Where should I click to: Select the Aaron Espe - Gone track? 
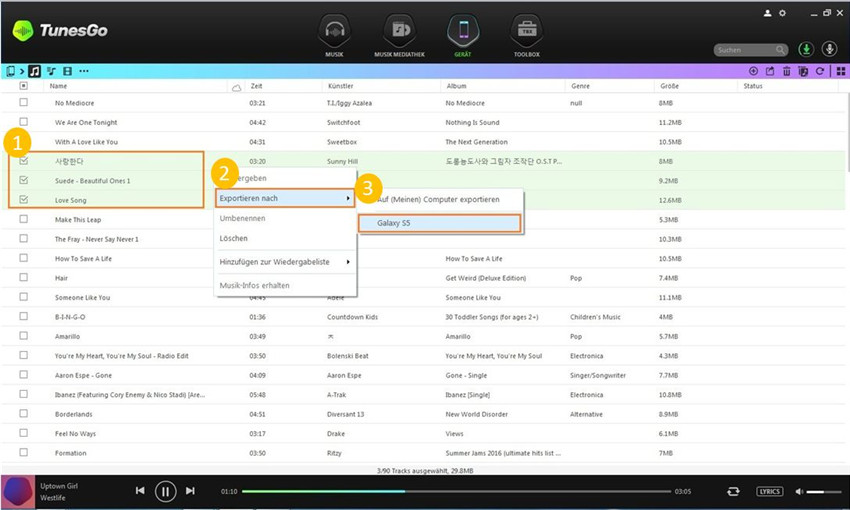(x=423, y=375)
